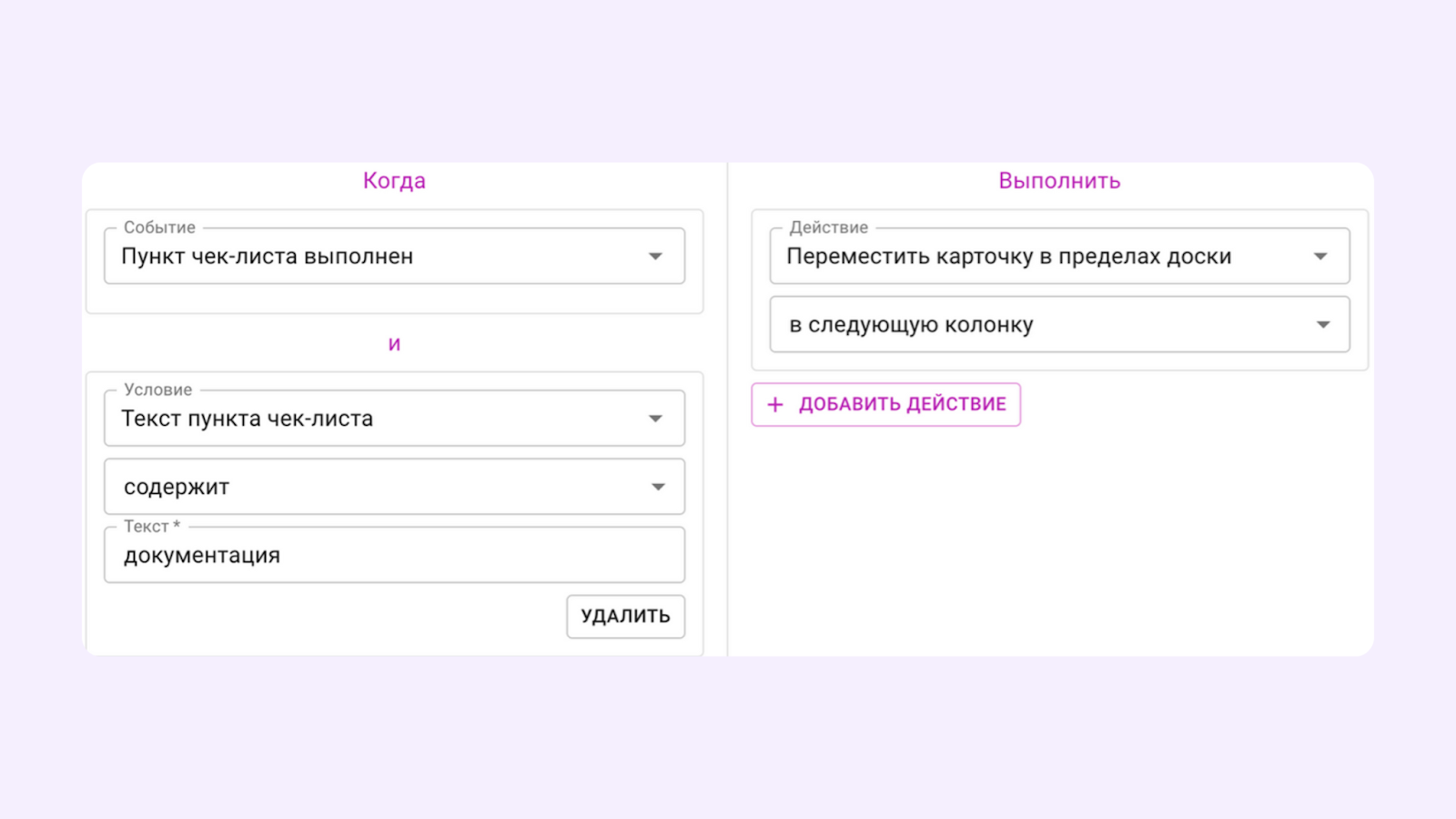The height and width of the screenshot is (819, 1456).
Task: Open the "содержит" comparison selector
Action: pos(394,486)
